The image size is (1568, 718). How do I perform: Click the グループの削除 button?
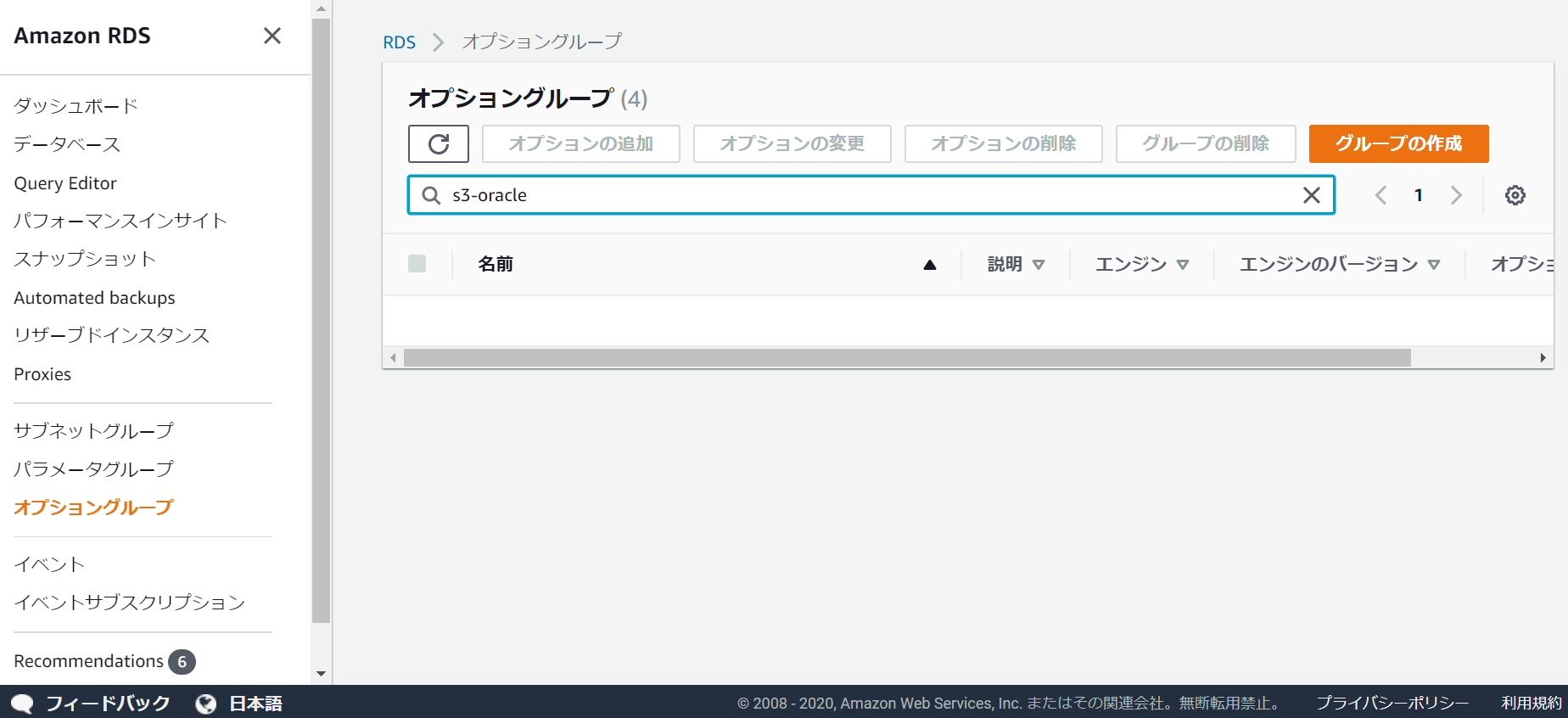1206,143
